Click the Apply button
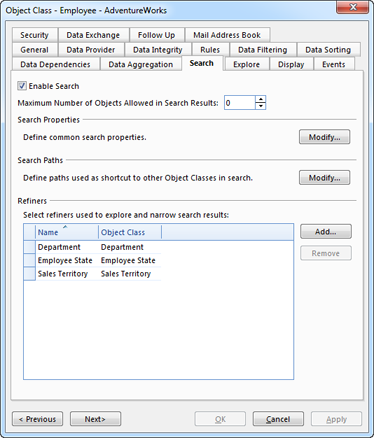The image size is (374, 438). coord(336,419)
